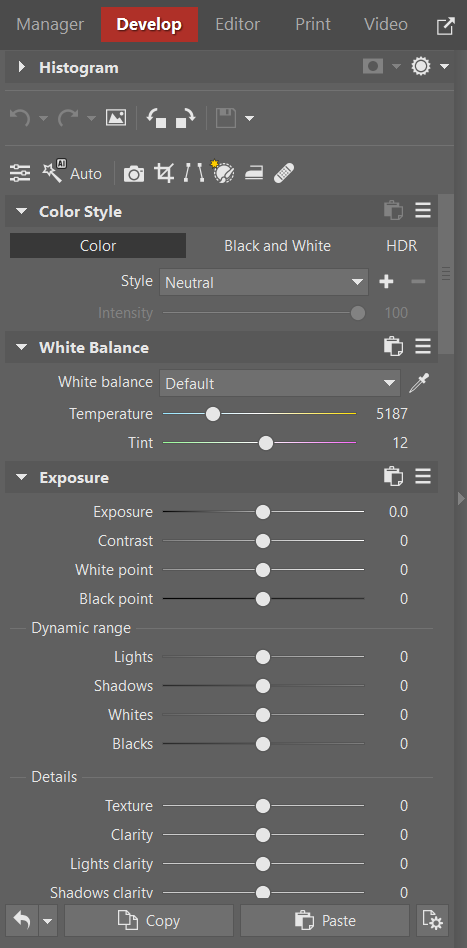Open the Print tab
The image size is (467, 948).
tap(313, 24)
